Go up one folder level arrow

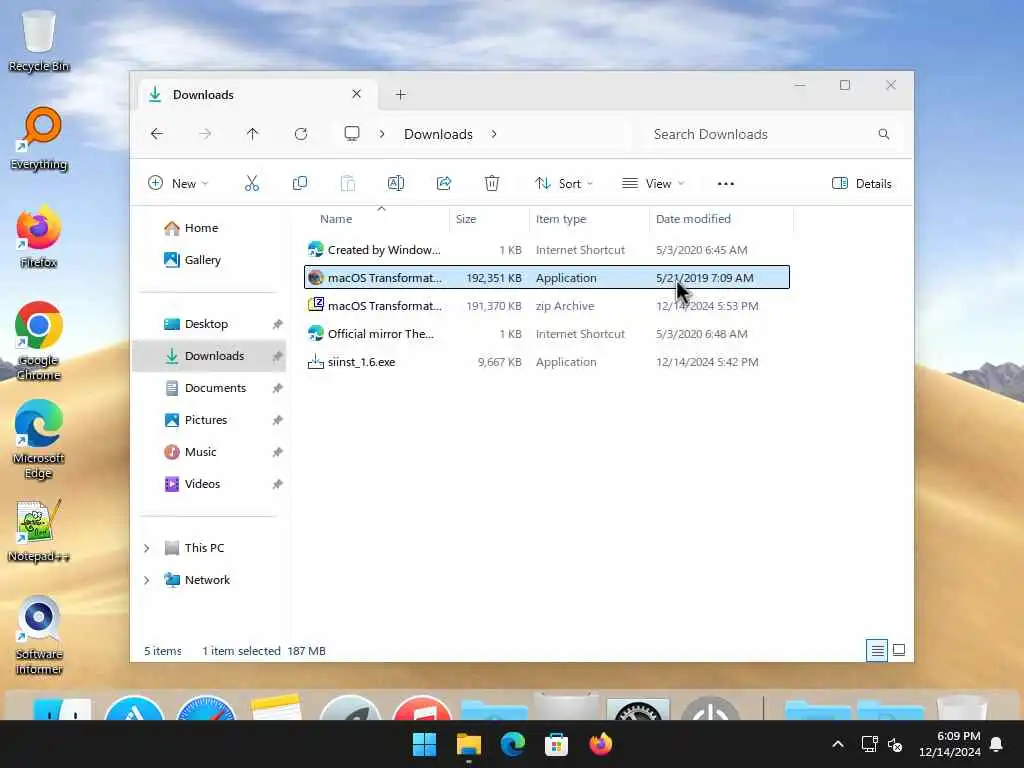click(x=253, y=134)
